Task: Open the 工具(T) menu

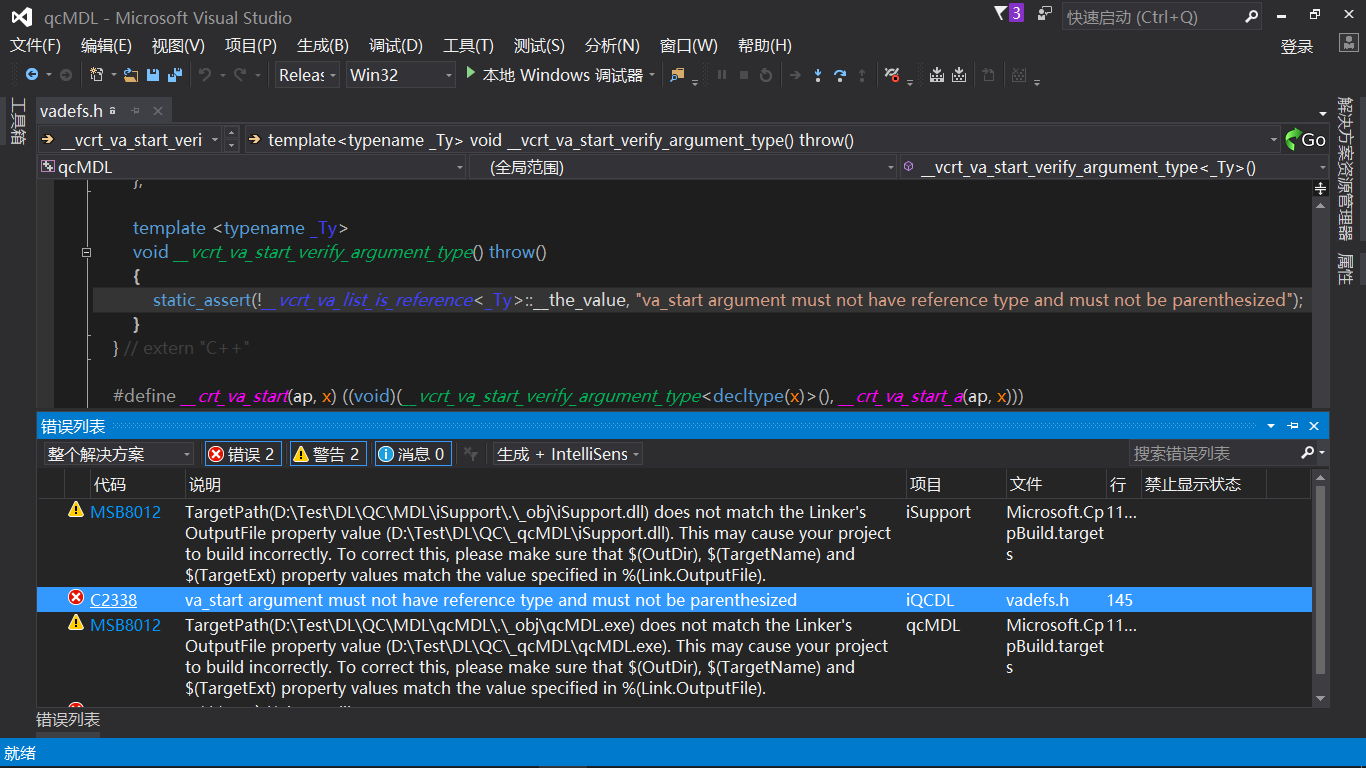Action: click(469, 46)
